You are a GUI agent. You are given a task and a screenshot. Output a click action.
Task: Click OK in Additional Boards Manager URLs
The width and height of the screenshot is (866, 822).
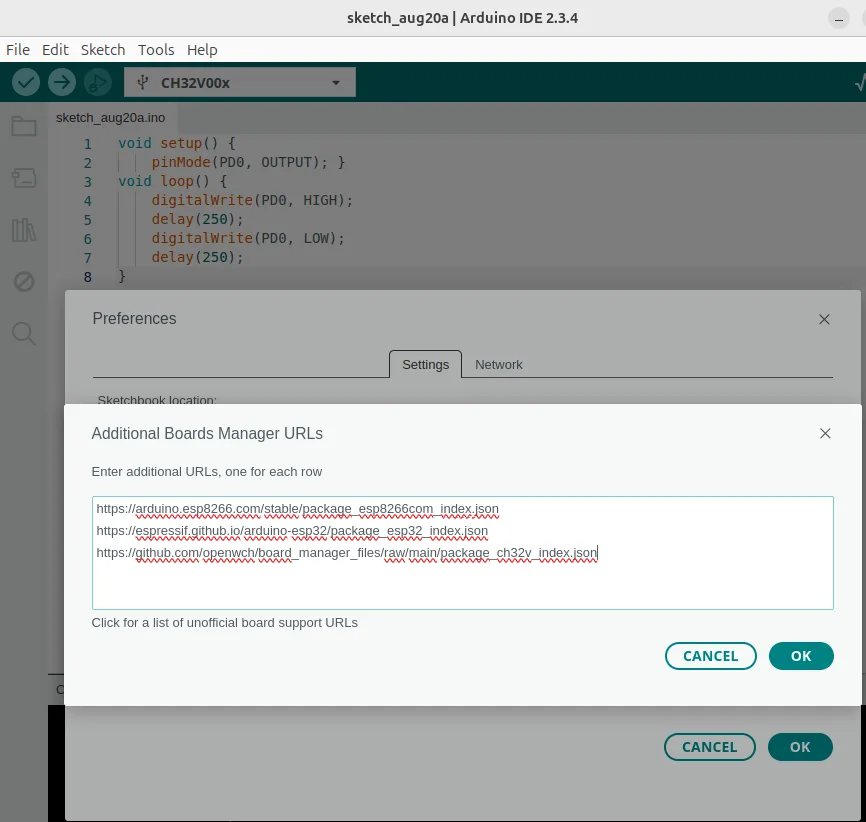[x=801, y=656]
